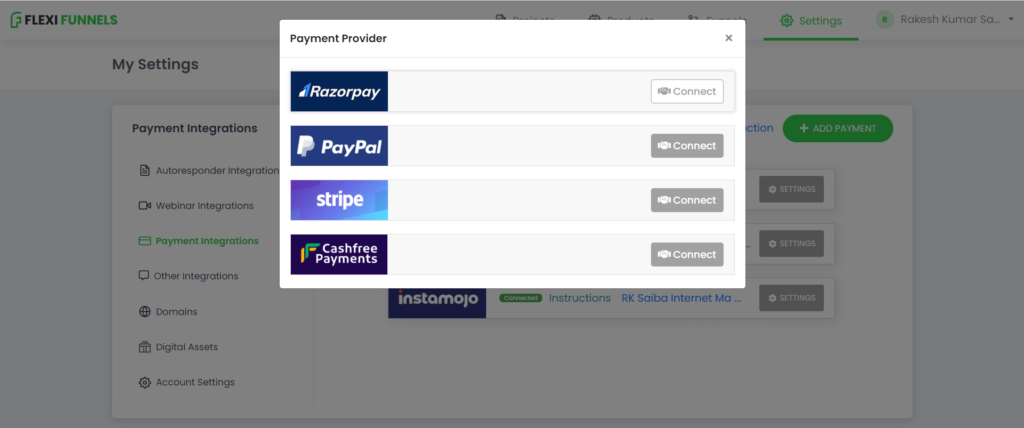Connect the Cashfree Payments provider
Screen dimensions: 1024x428
tap(687, 254)
